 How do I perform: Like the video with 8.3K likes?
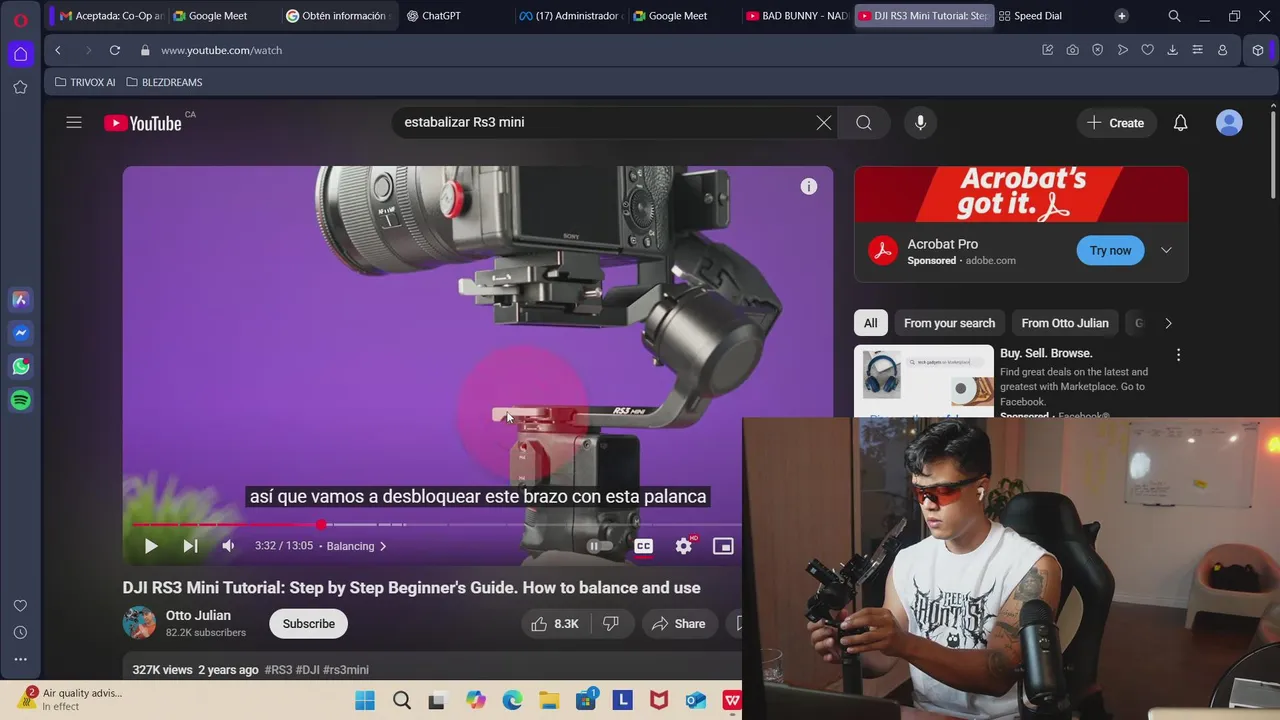tap(555, 624)
